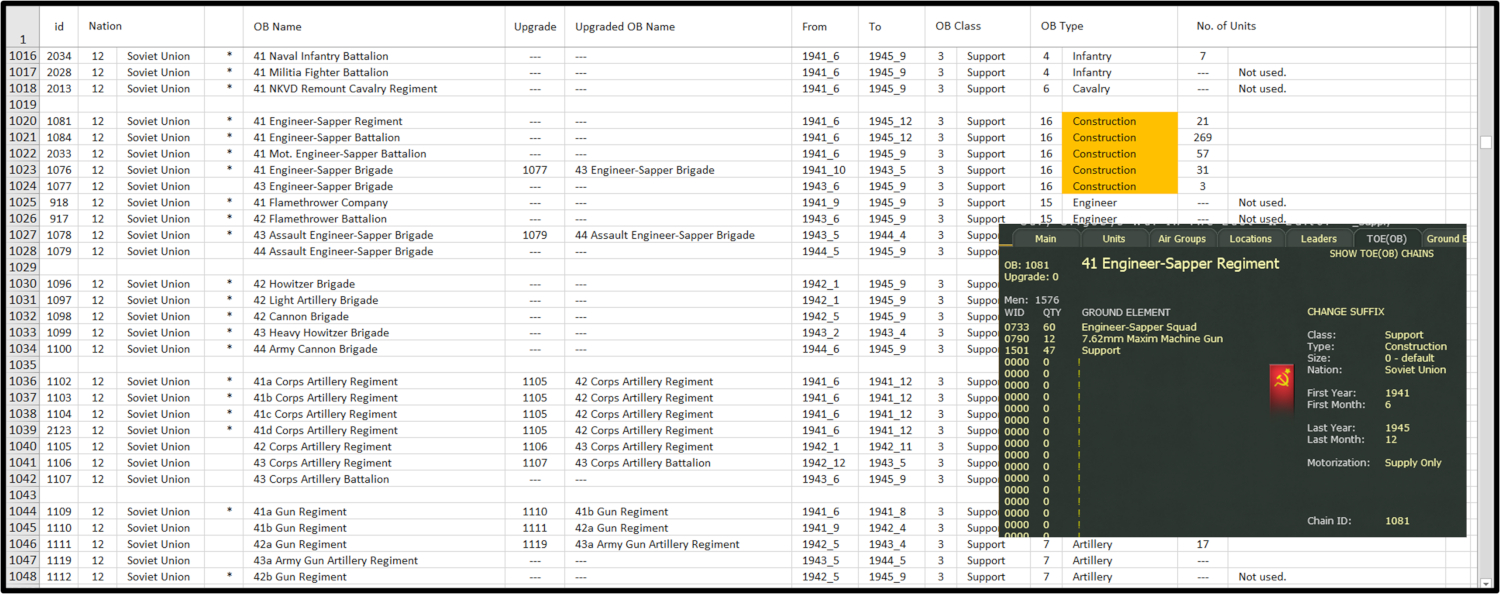Viewport: 1500px width, 594px height.
Task: Click the id cell 918
Action: (59, 203)
